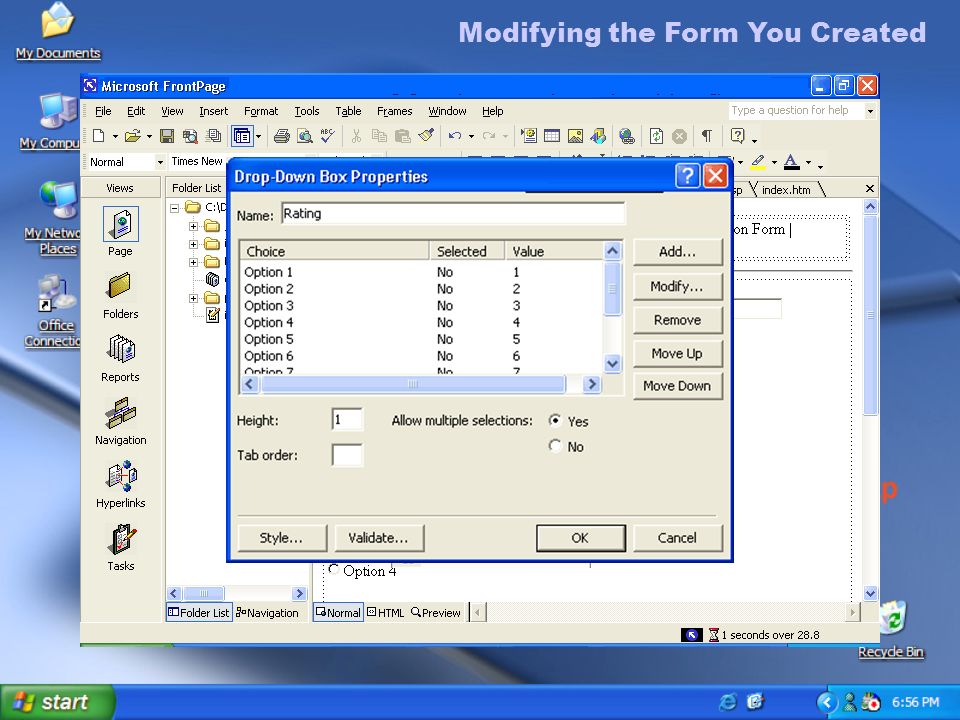Open the Page view in Views bar

click(120, 231)
